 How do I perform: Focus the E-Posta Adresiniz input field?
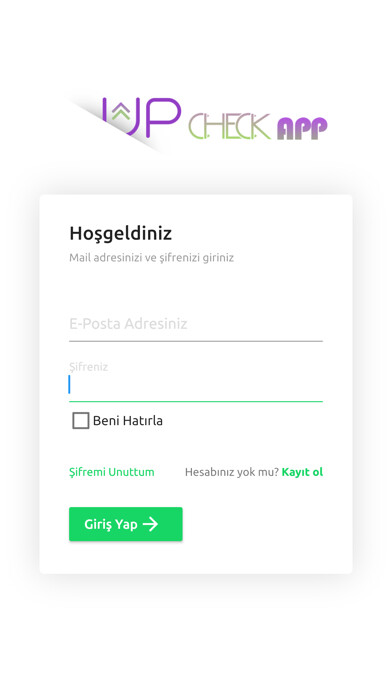196,324
